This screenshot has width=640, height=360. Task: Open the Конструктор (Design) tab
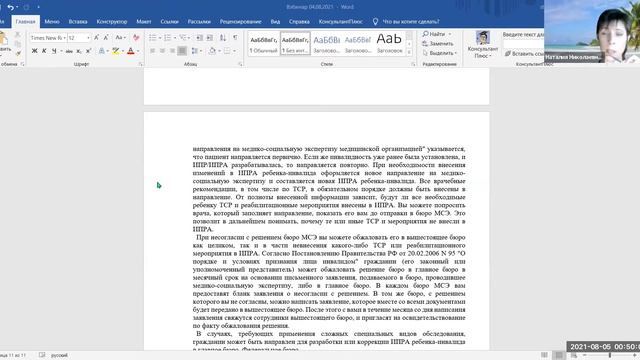click(x=112, y=22)
